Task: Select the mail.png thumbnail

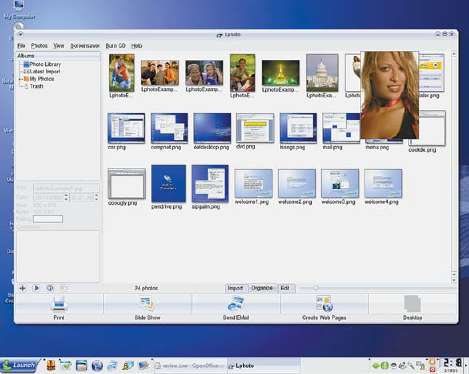Action: [341, 128]
